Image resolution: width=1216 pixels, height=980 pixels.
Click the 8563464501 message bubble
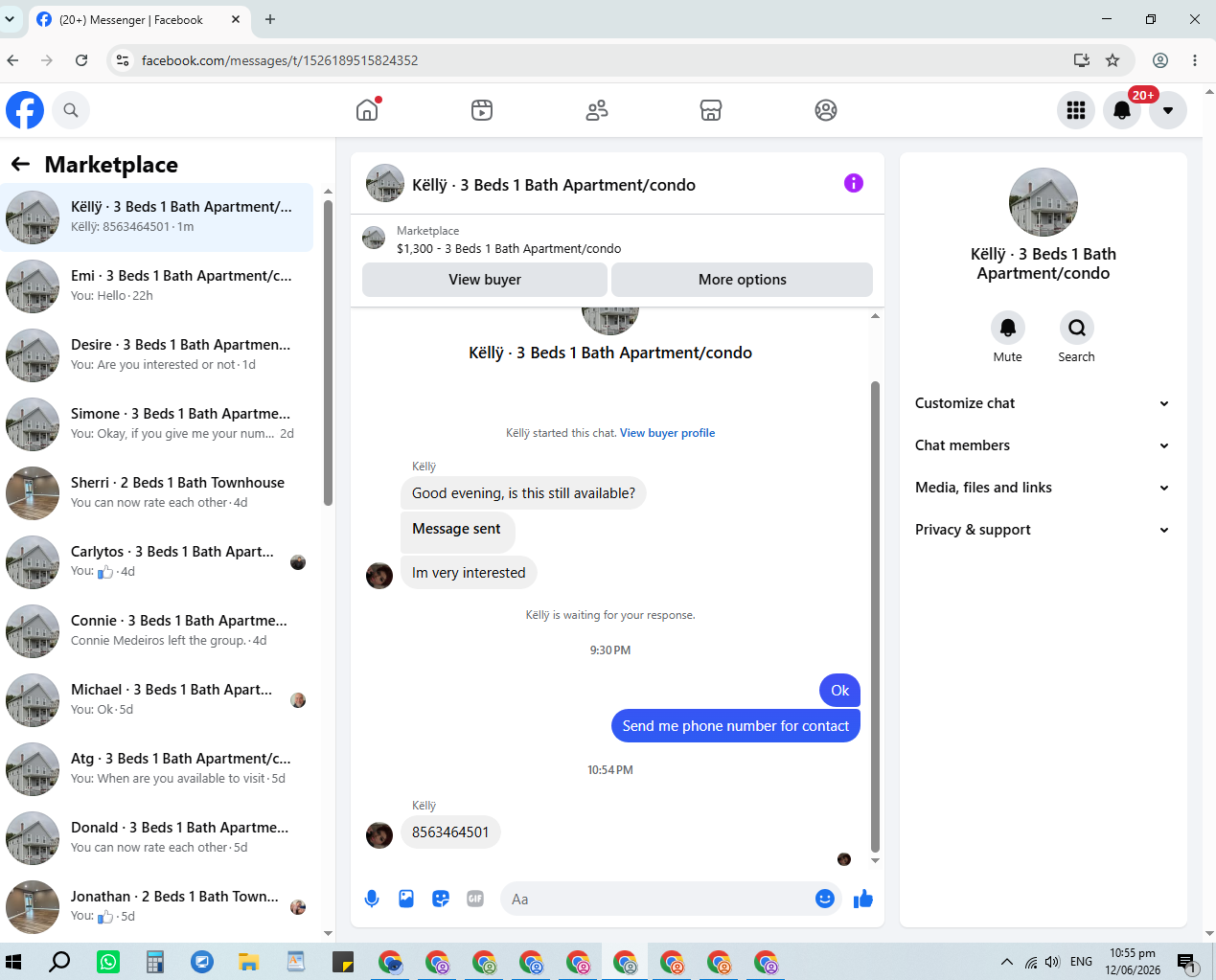tap(450, 832)
